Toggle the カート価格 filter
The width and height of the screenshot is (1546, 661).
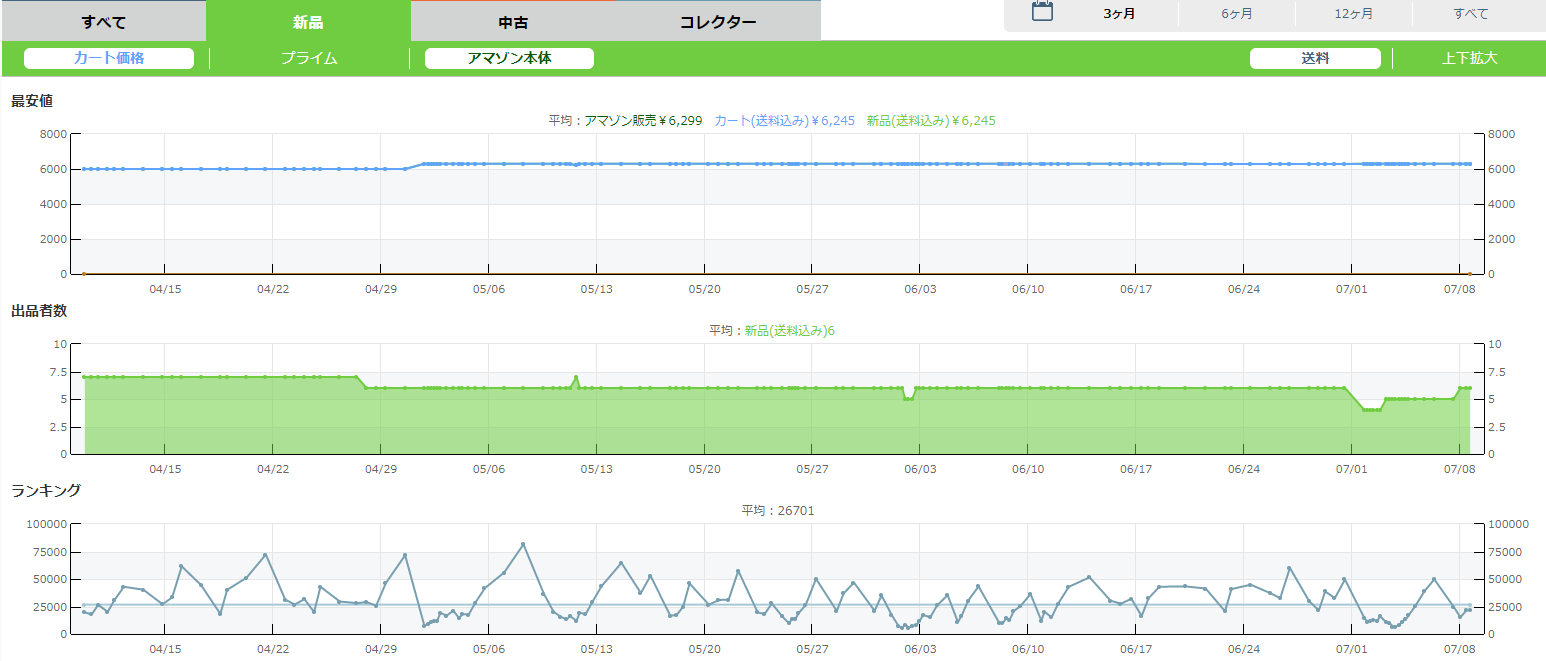(x=109, y=58)
